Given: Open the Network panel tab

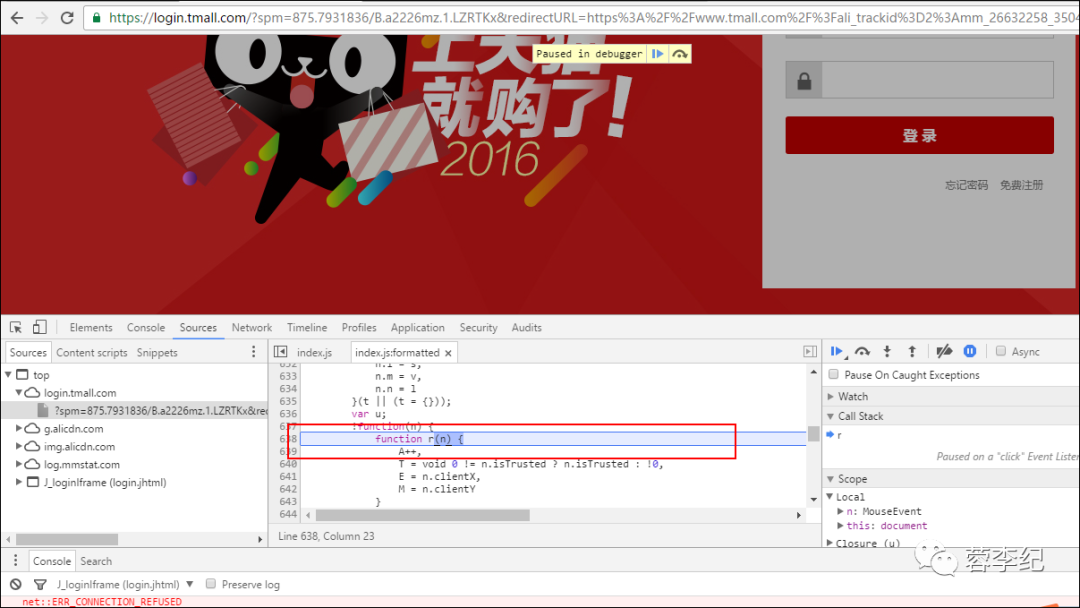Looking at the screenshot, I should click(x=252, y=328).
